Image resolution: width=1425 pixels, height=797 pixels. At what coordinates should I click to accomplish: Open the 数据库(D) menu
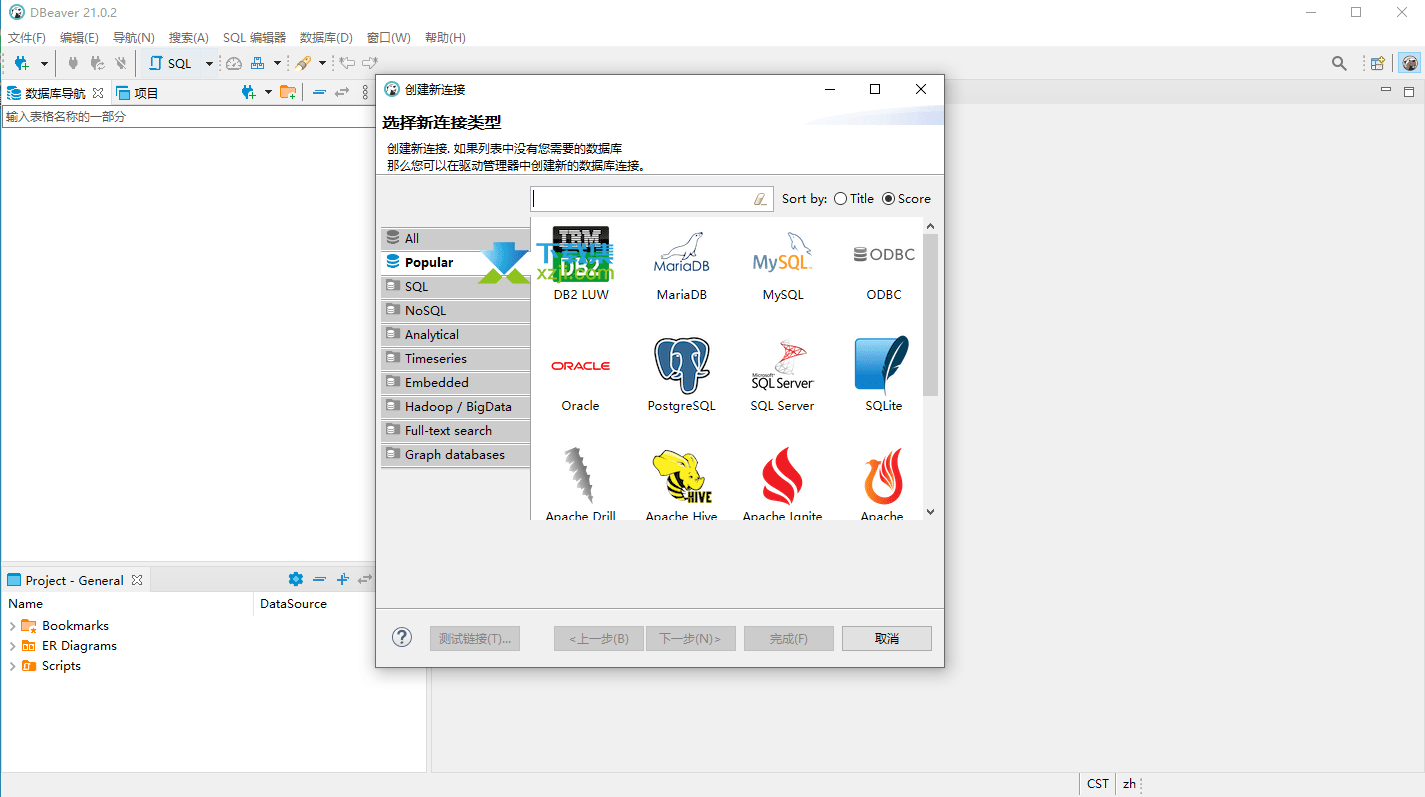(x=326, y=37)
